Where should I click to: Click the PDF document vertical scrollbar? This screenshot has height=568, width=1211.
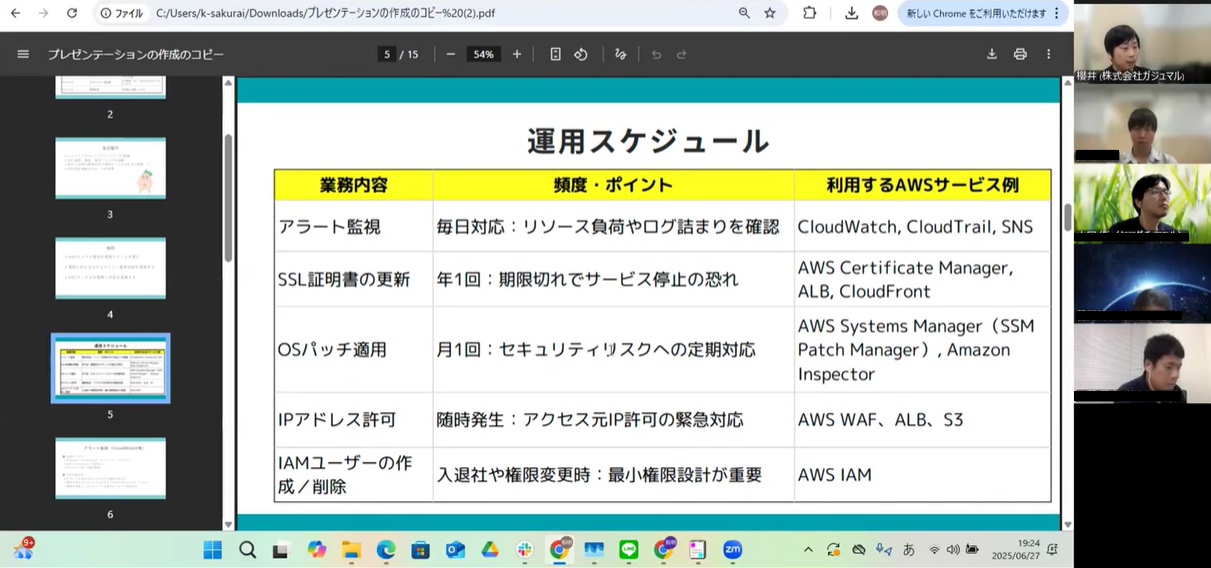pyautogui.click(x=1067, y=216)
